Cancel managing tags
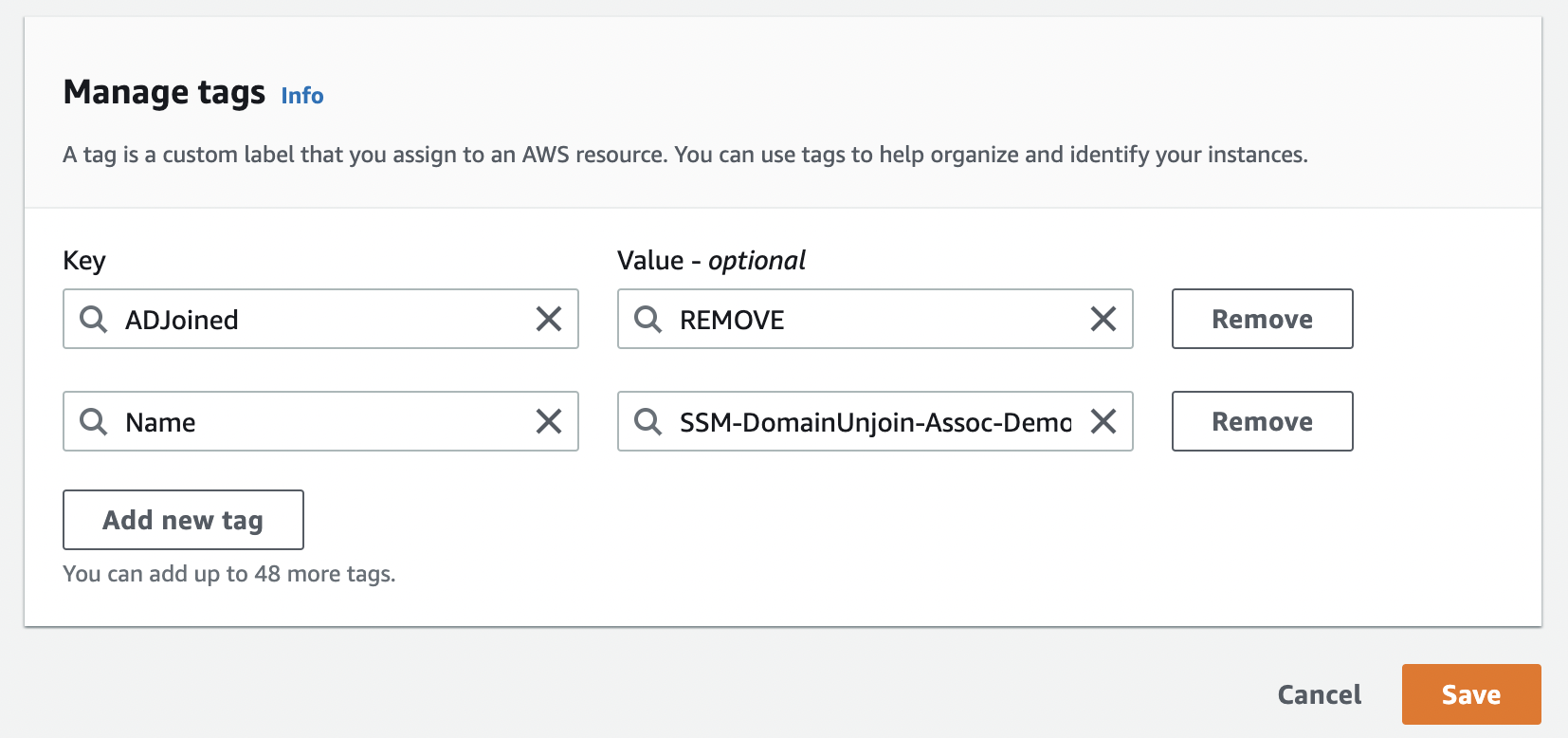 1319,694
